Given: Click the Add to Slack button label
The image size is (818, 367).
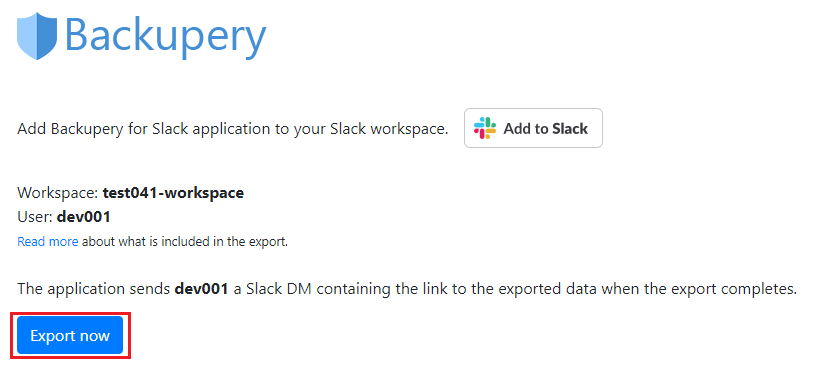Looking at the screenshot, I should point(546,128).
